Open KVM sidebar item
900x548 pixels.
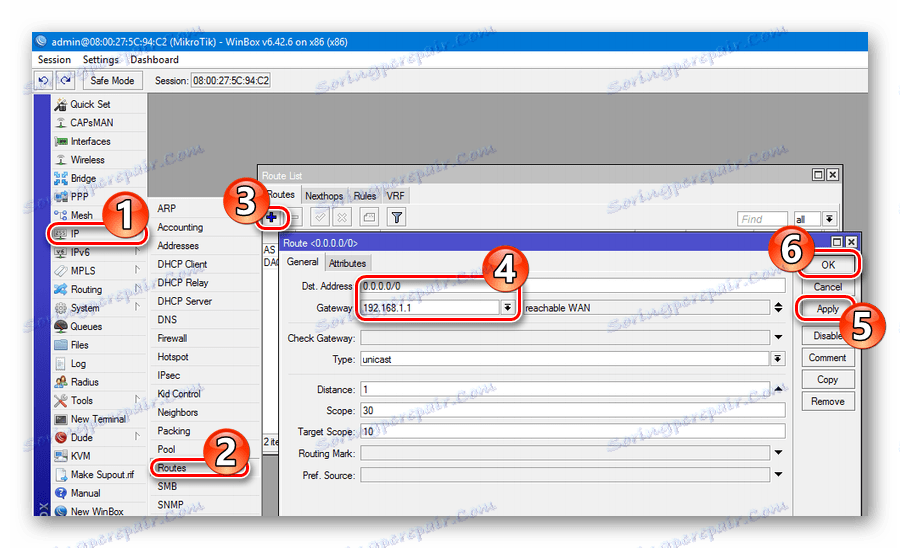pos(99,456)
